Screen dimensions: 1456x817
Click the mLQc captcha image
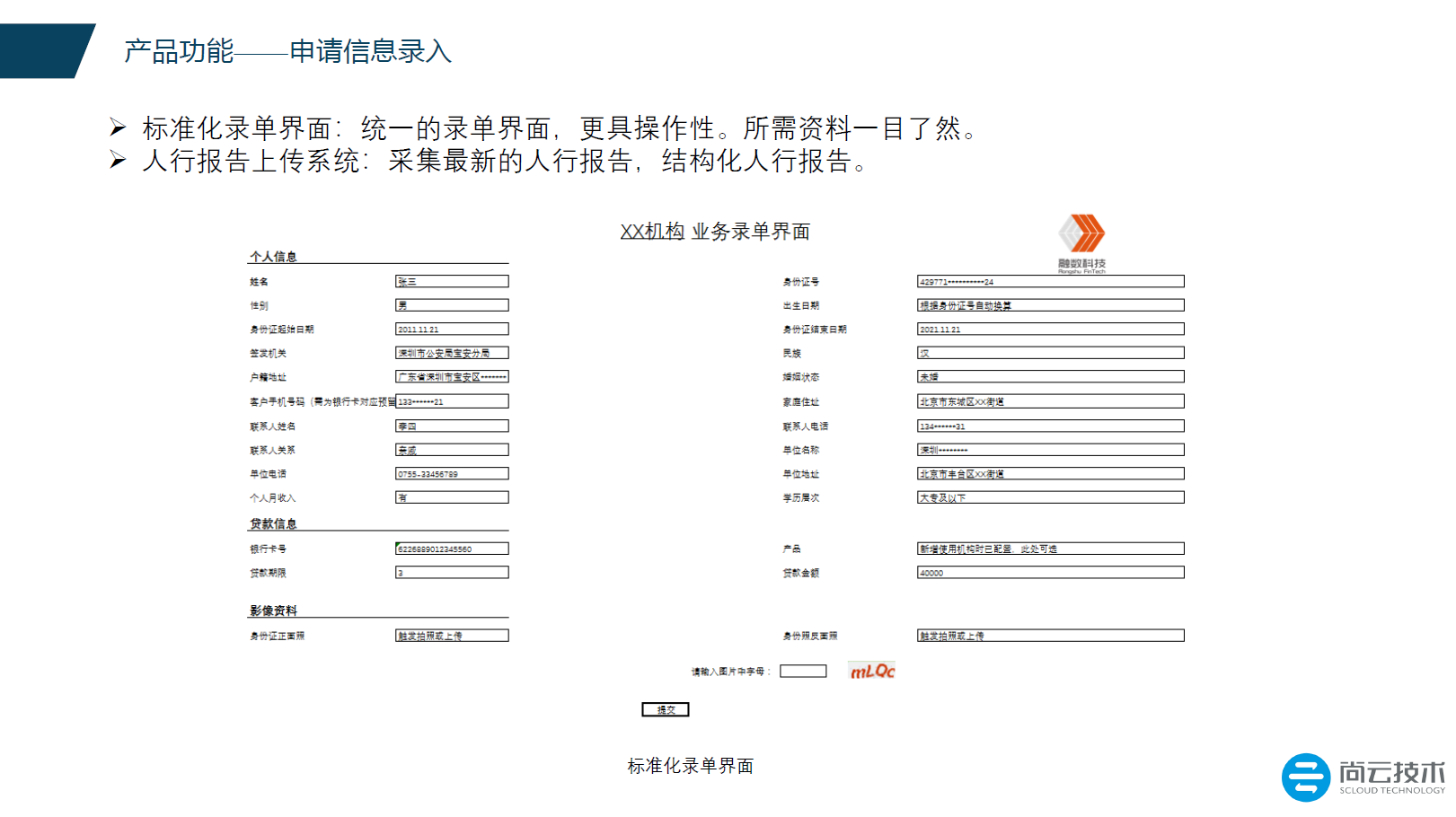[872, 671]
